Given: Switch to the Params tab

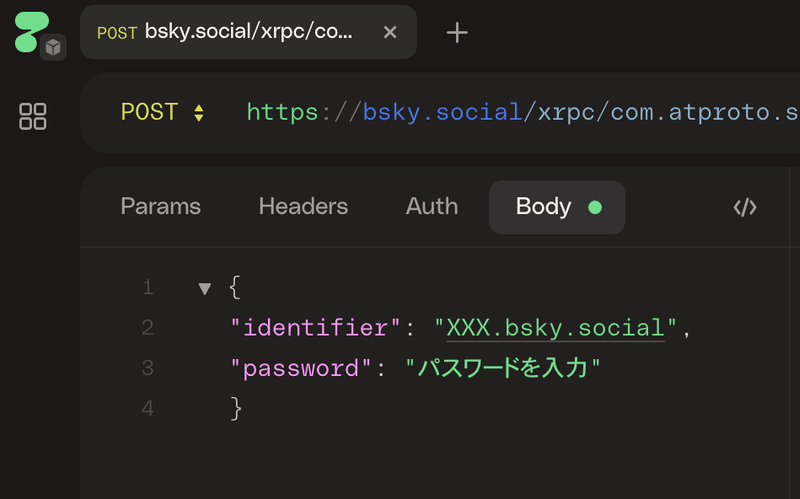Looking at the screenshot, I should (x=161, y=207).
